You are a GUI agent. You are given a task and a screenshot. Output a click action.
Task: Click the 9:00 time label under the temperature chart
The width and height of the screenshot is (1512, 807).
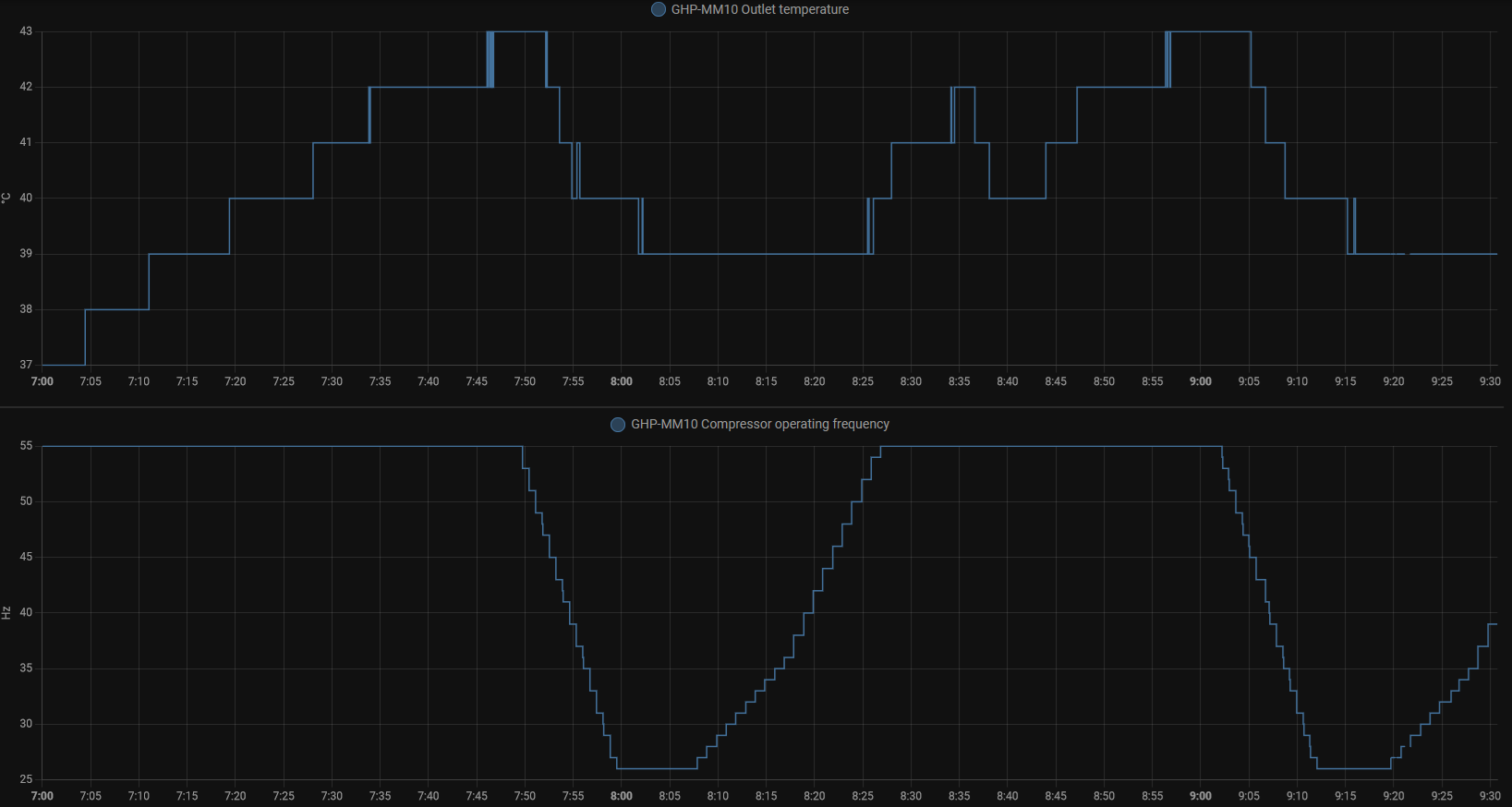click(x=1201, y=381)
